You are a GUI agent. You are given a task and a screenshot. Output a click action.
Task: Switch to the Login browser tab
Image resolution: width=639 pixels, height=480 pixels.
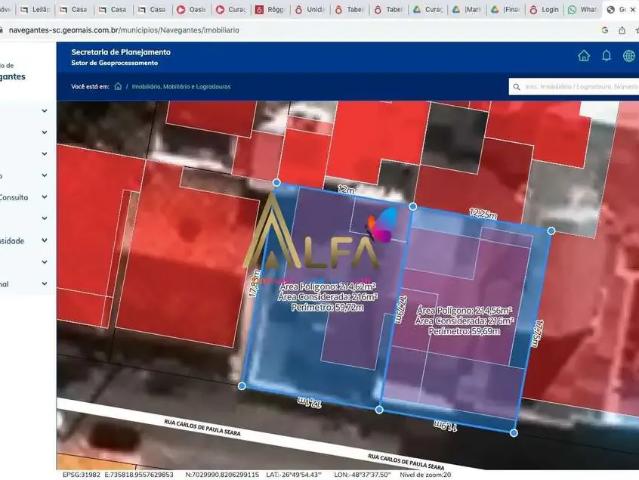click(544, 9)
